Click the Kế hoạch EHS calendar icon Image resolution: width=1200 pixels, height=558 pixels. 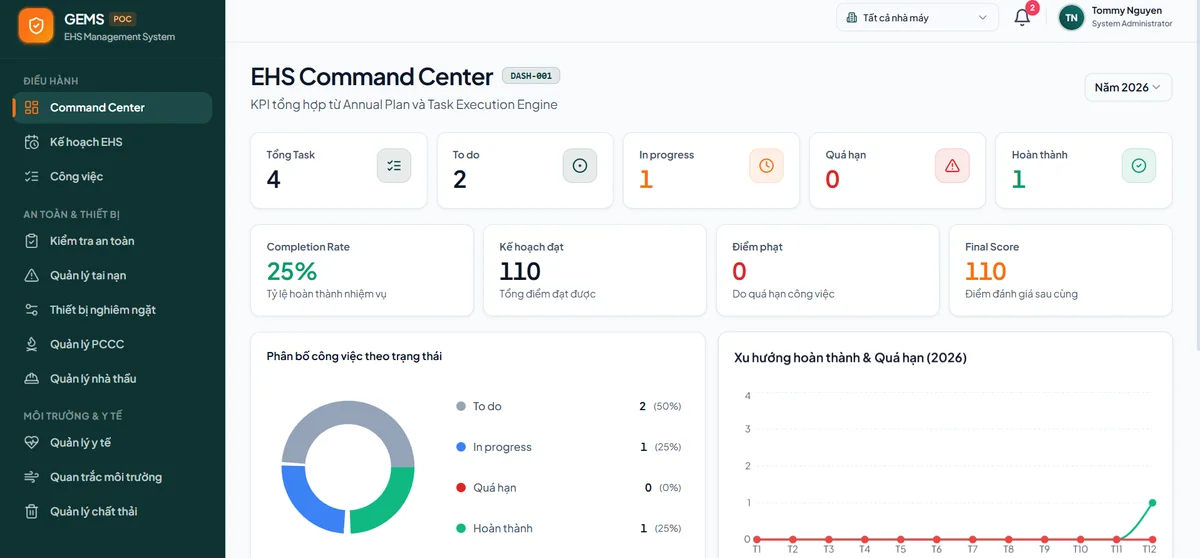click(32, 142)
